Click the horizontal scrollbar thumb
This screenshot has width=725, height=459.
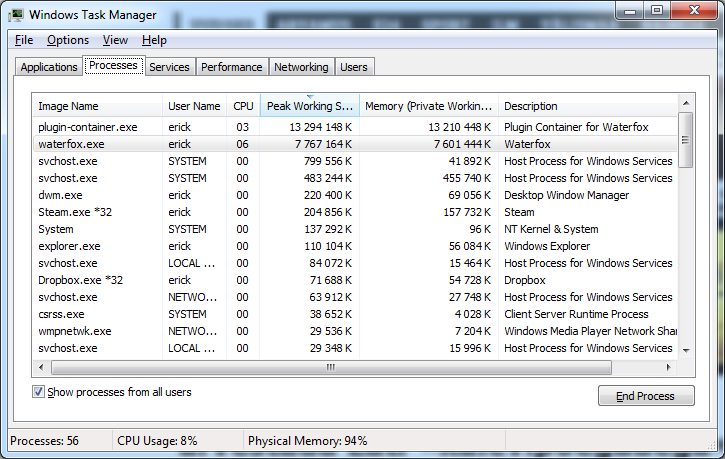coord(331,367)
